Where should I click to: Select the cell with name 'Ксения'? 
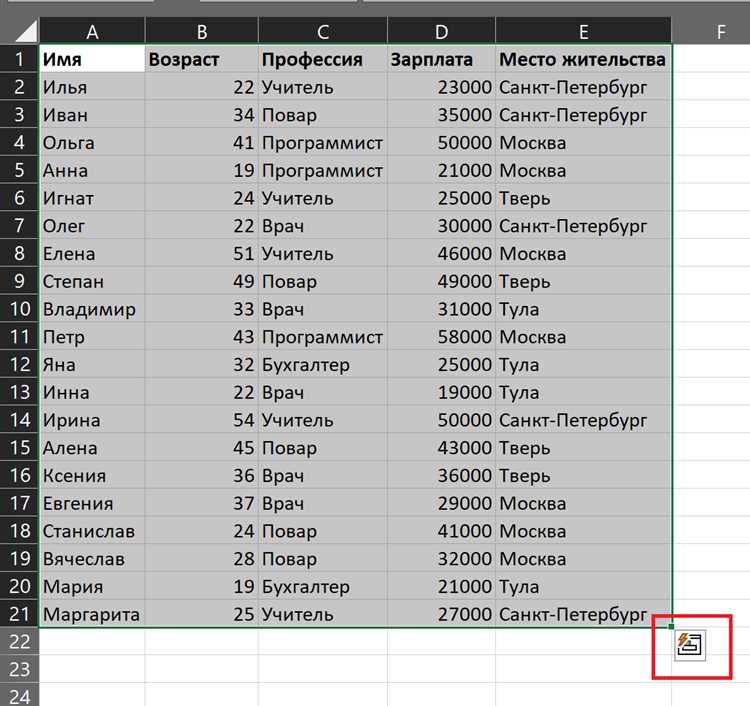pos(92,475)
